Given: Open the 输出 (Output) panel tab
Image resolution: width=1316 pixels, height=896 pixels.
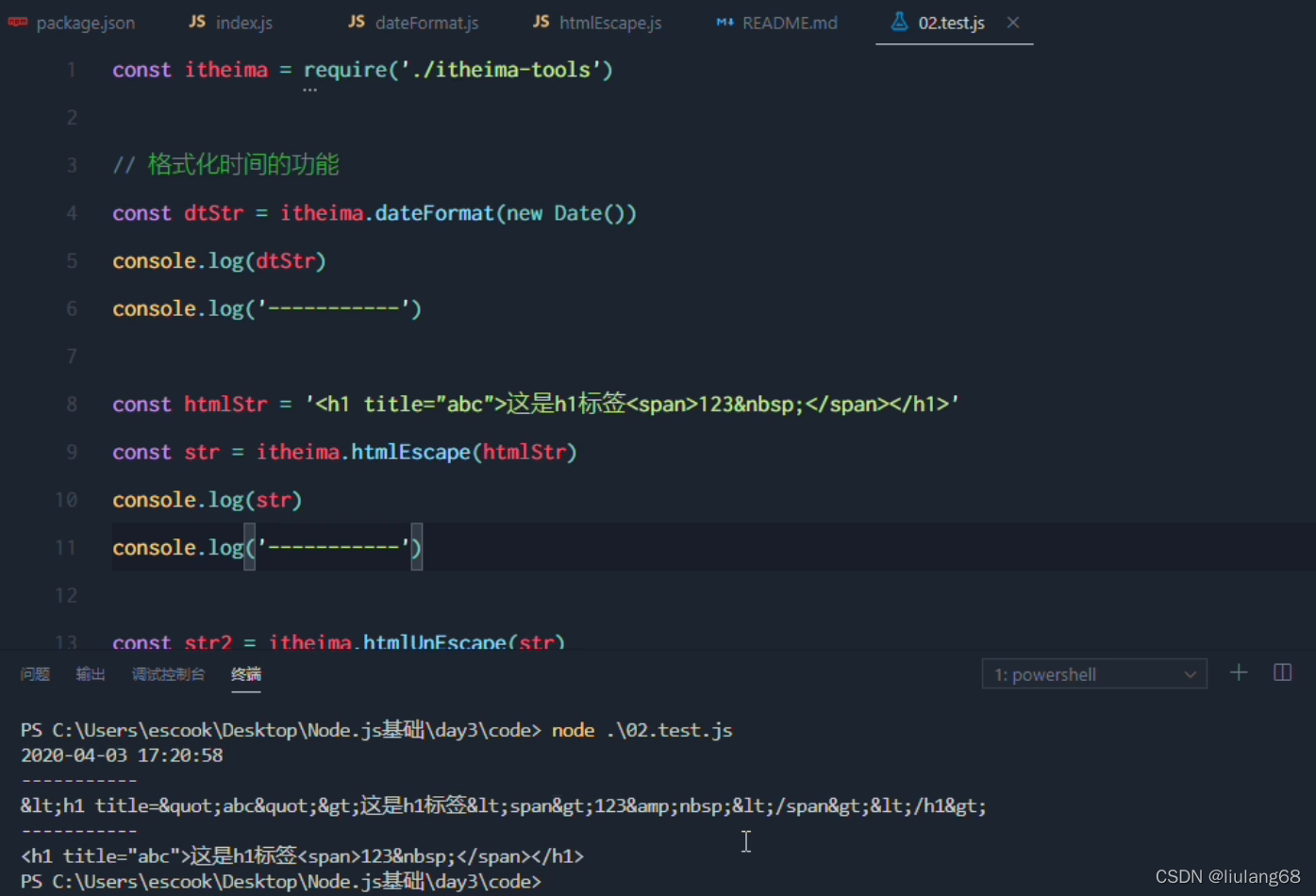Looking at the screenshot, I should point(91,674).
